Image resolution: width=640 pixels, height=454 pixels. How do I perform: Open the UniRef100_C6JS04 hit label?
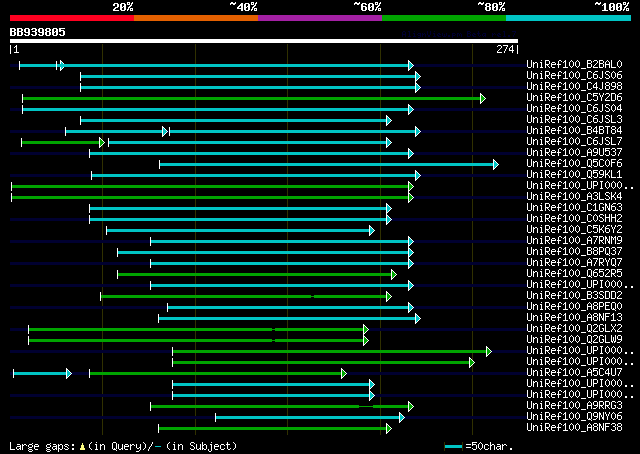click(574, 109)
